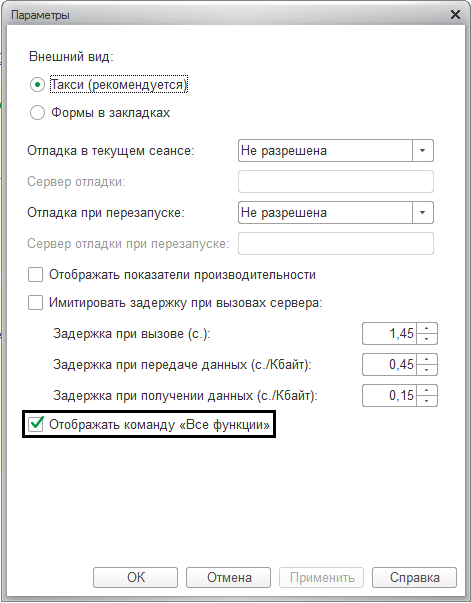Click the Задержка при получении данных value field

390,395
